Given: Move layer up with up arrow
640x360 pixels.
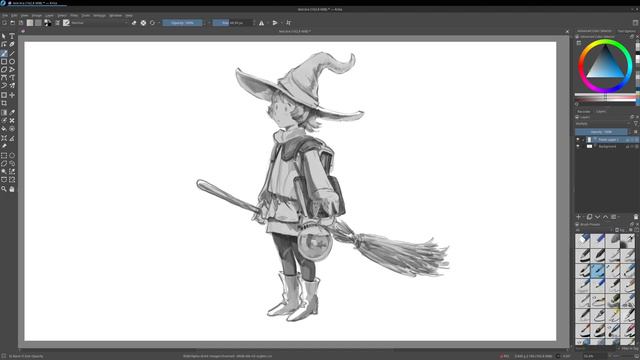Looking at the screenshot, I should coord(606,217).
